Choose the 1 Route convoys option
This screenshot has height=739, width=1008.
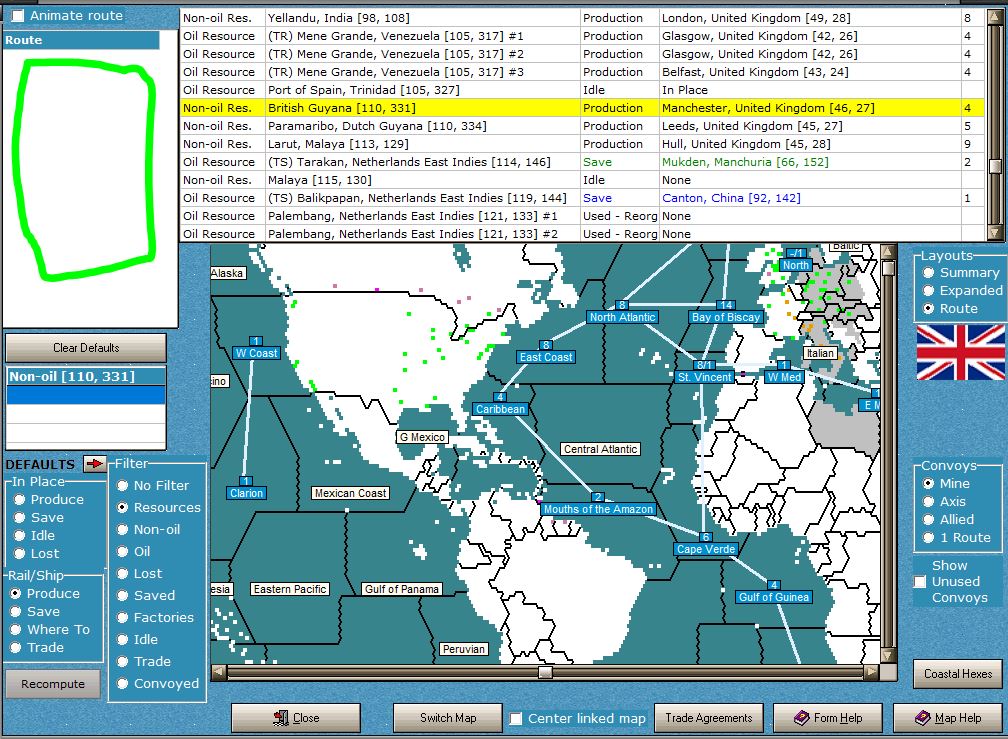[x=928, y=537]
